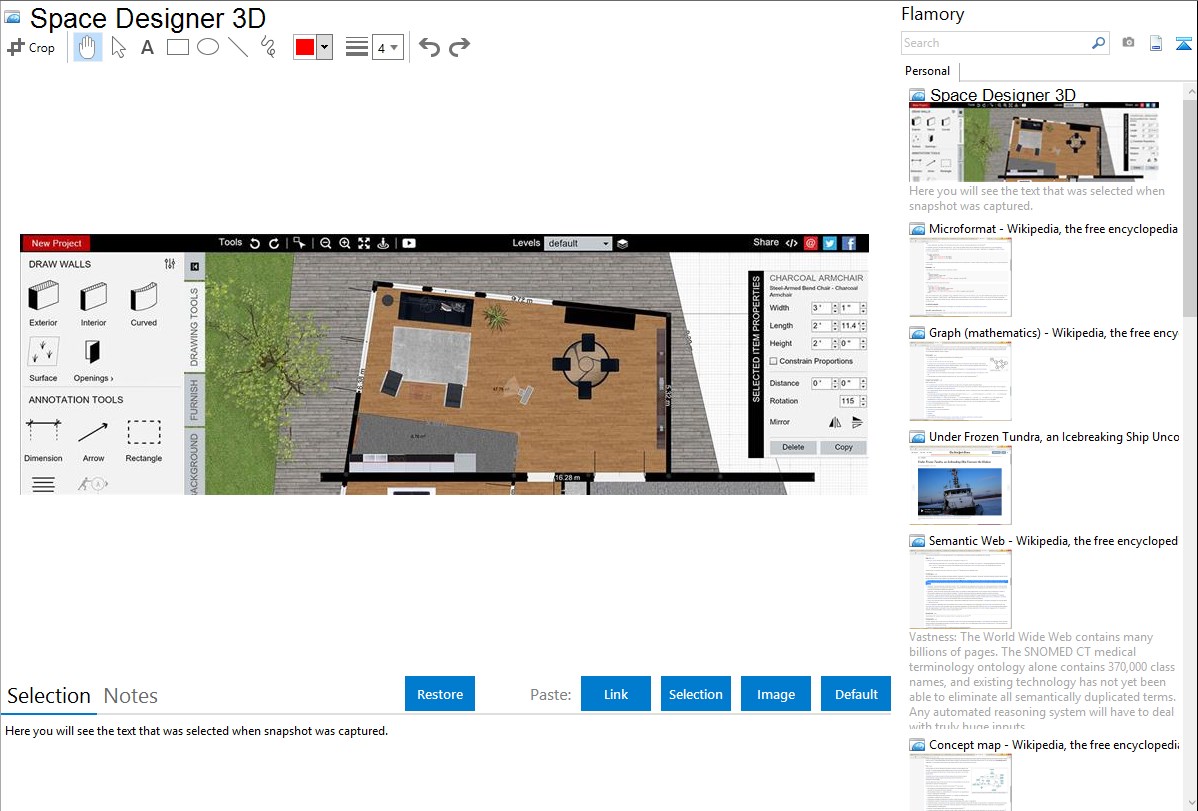This screenshot has width=1198, height=811.
Task: Open the color picker dropdown arrow
Action: [x=324, y=47]
